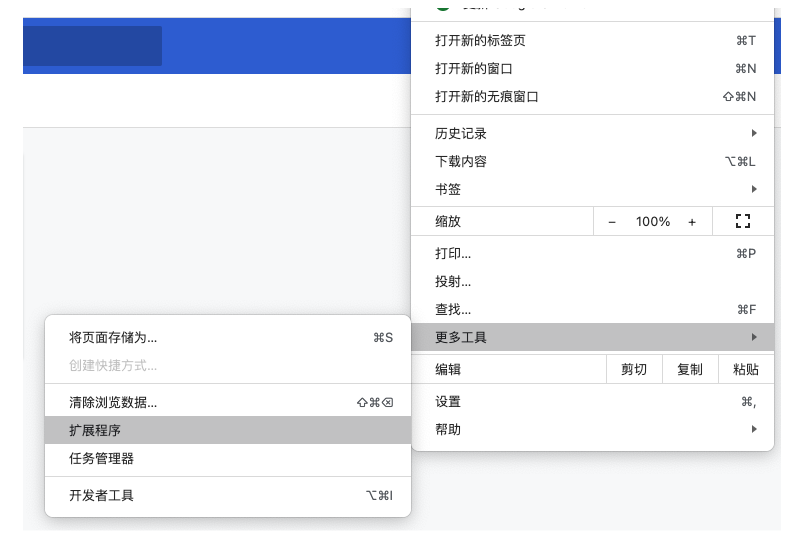Select 打开新的窗口 from the menu
Image resolution: width=786 pixels, height=539 pixels.
tap(474, 69)
